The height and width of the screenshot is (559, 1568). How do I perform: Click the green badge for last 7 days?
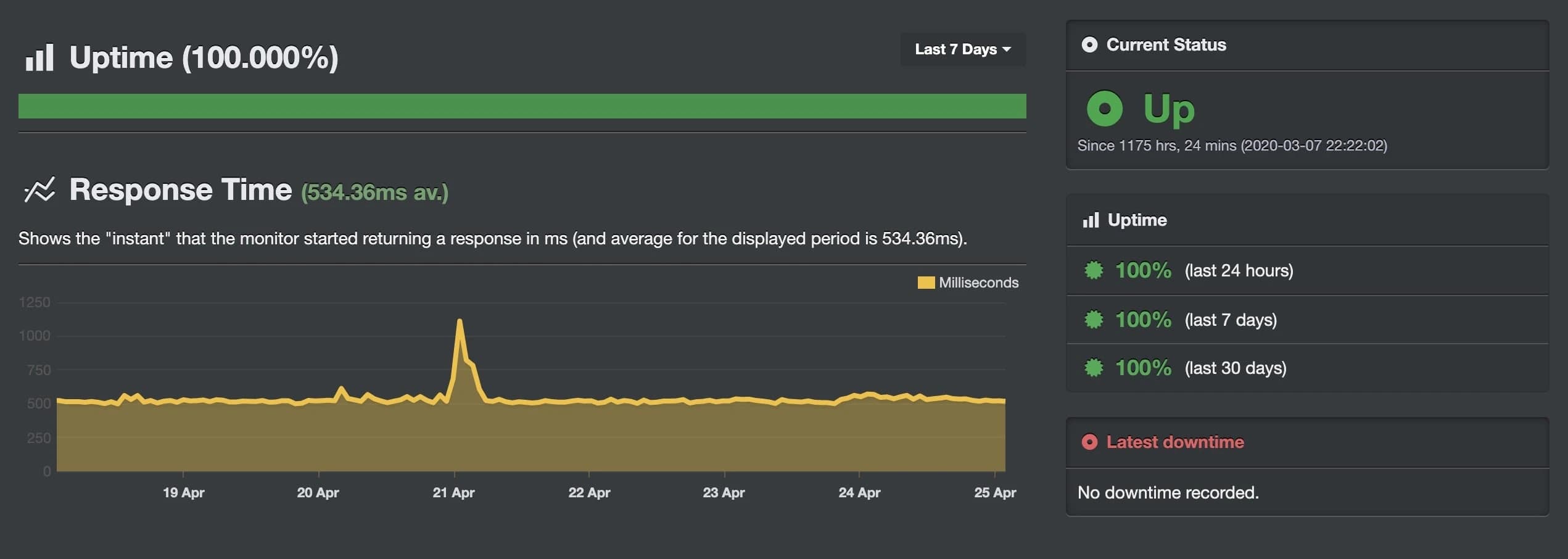[x=1094, y=320]
